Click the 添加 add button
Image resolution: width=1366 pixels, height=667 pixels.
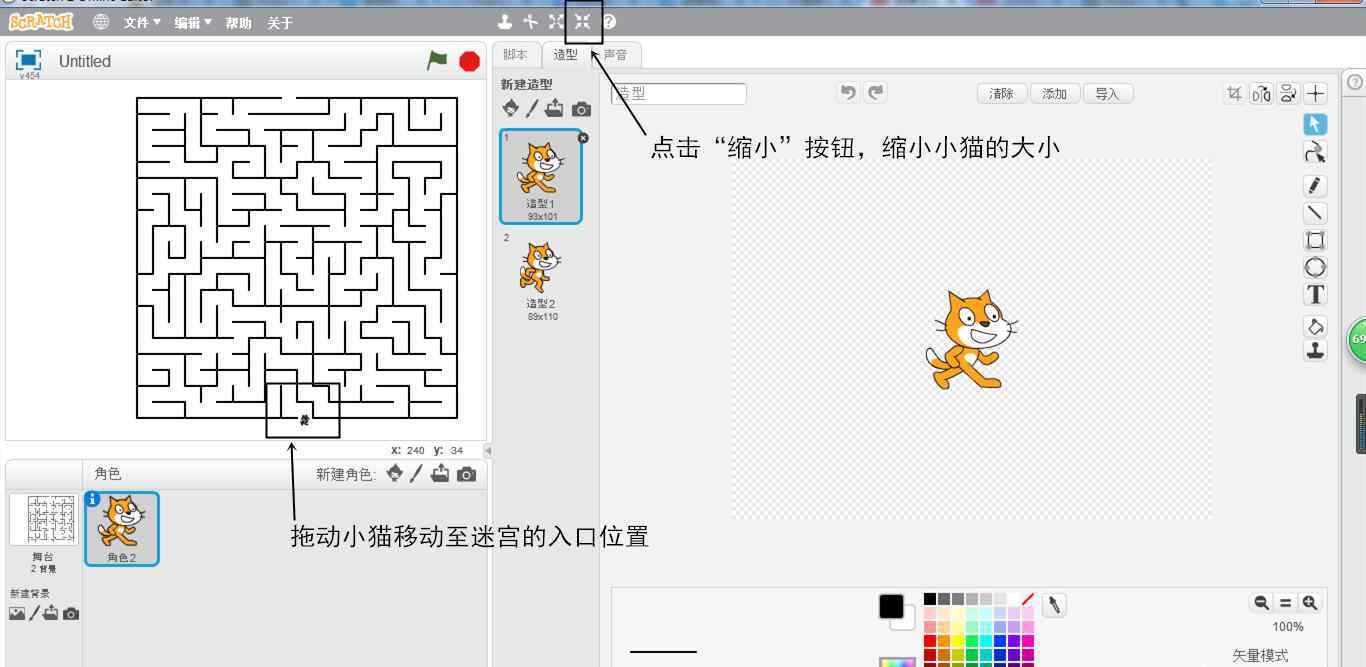(1054, 94)
